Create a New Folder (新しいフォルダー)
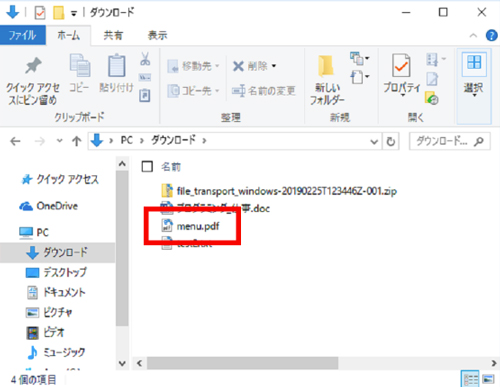 (327, 80)
